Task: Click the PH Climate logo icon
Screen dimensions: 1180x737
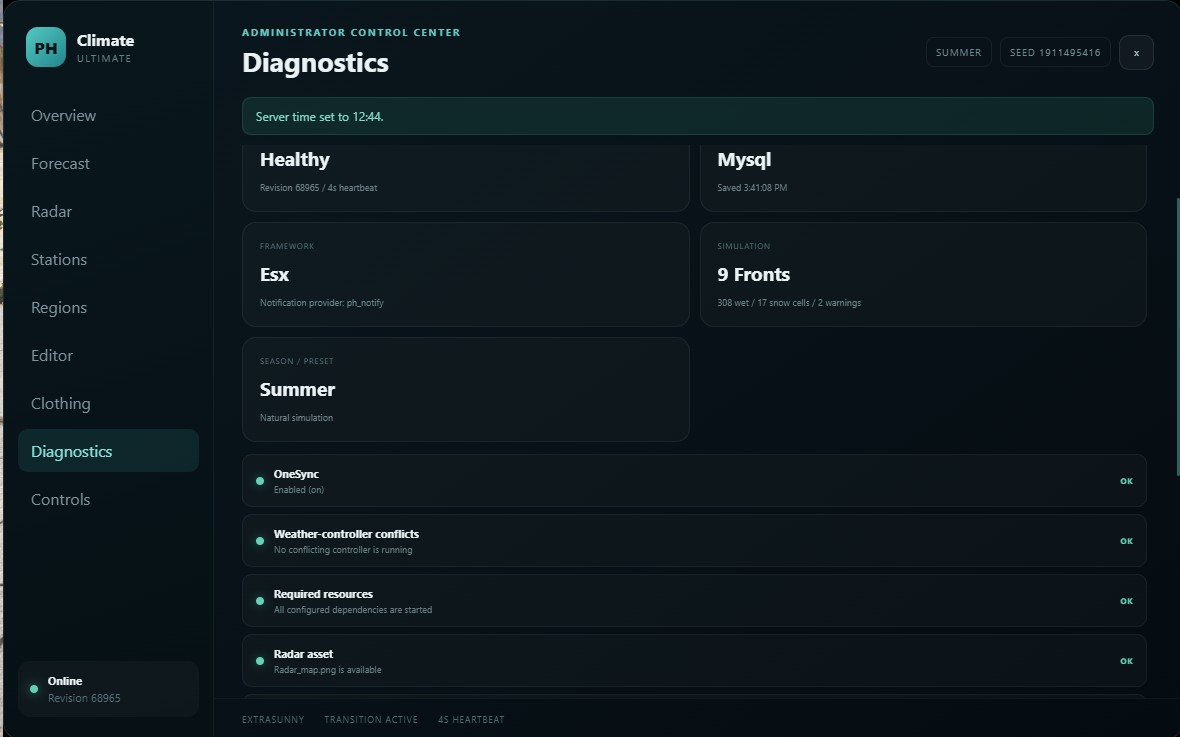Action: click(x=46, y=47)
